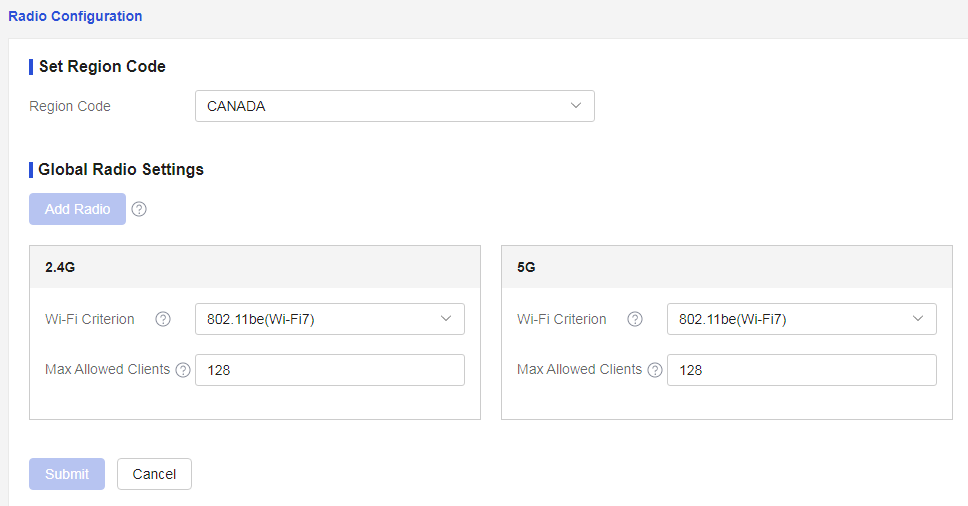Image resolution: width=968 pixels, height=506 pixels.
Task: Focus the 5G Max Allowed Clients field
Action: pos(802,370)
